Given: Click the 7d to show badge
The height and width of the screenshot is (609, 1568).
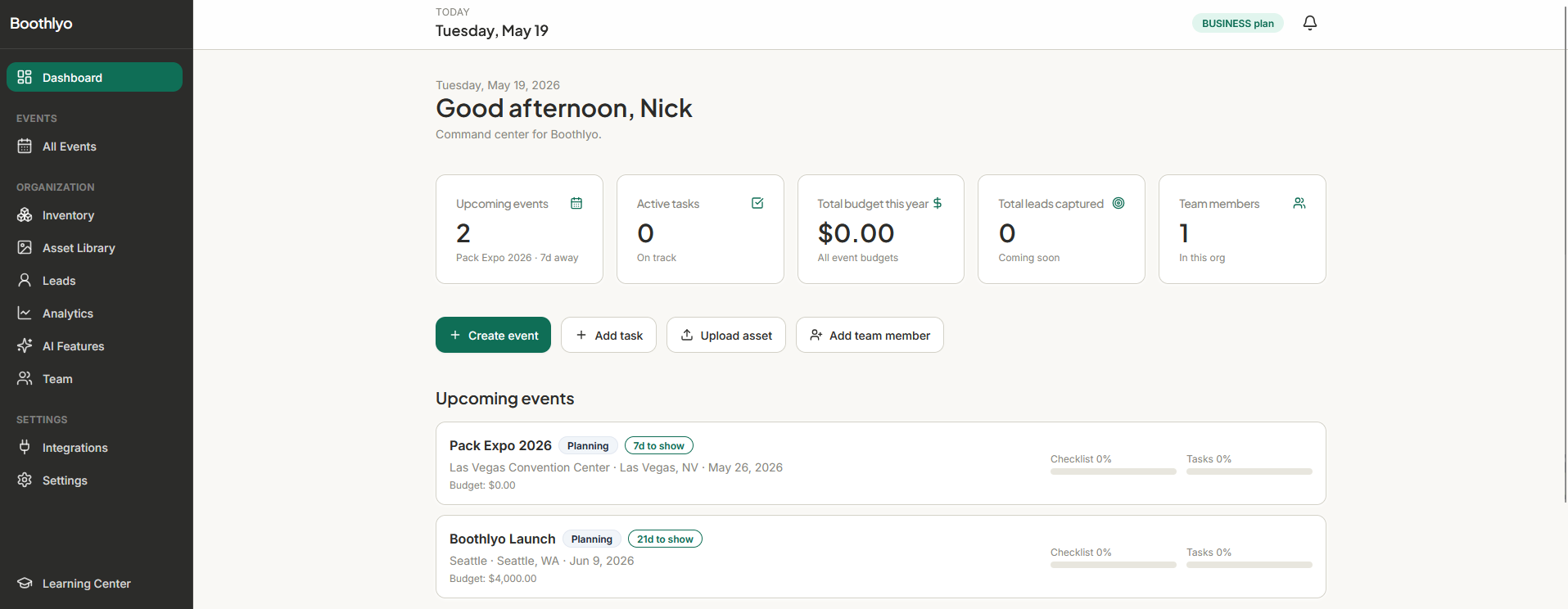Looking at the screenshot, I should (659, 445).
